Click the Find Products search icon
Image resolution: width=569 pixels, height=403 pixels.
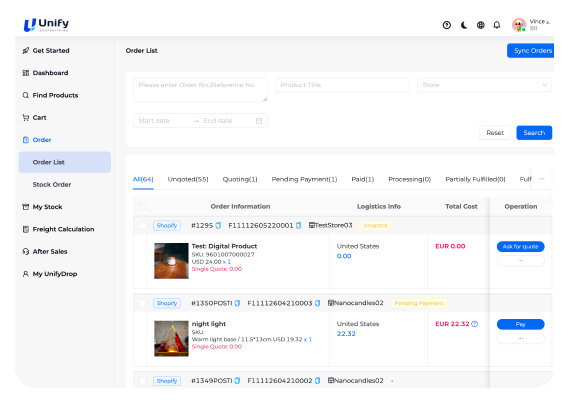(x=25, y=95)
